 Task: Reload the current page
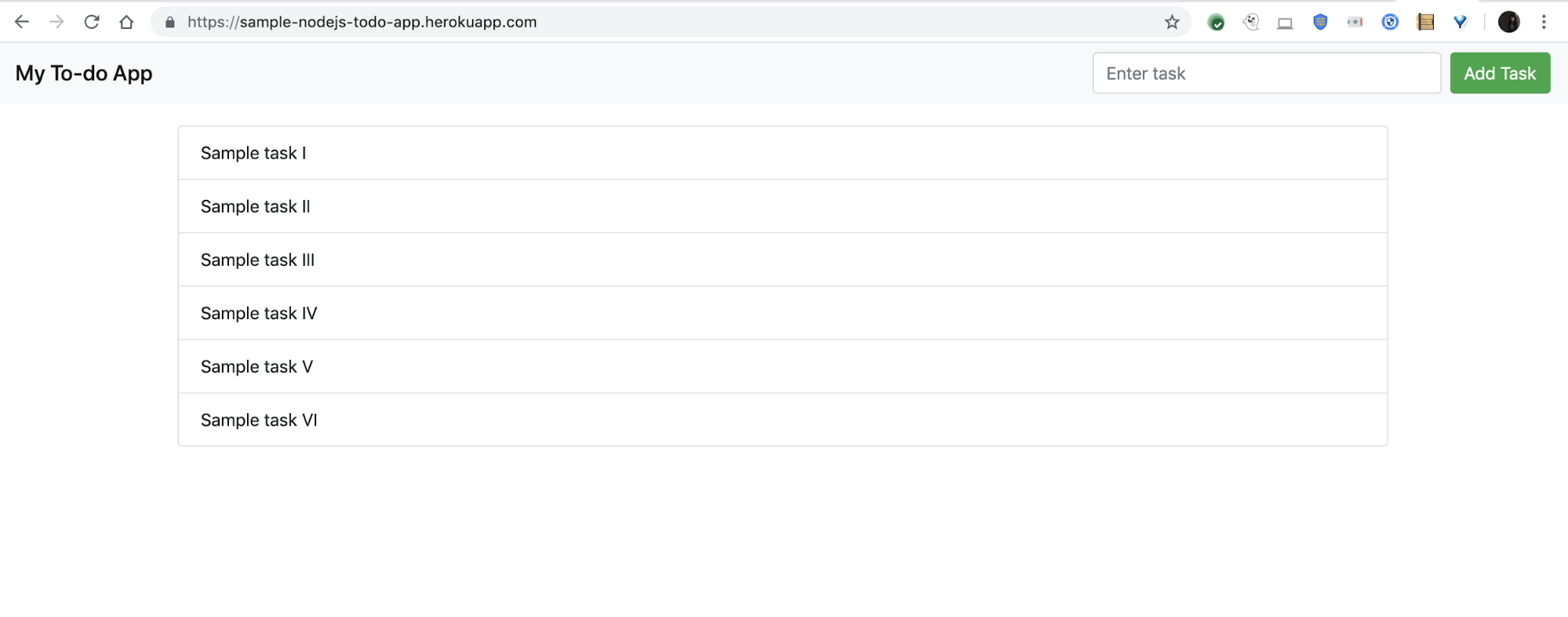pyautogui.click(x=92, y=22)
